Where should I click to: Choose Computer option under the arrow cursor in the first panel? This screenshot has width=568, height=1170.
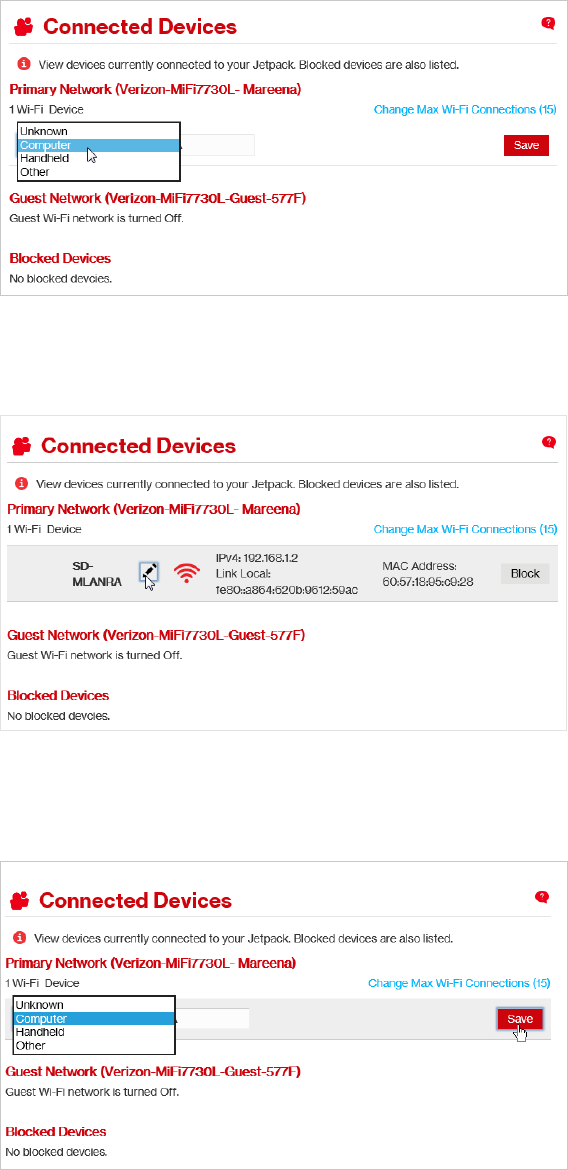[99, 145]
